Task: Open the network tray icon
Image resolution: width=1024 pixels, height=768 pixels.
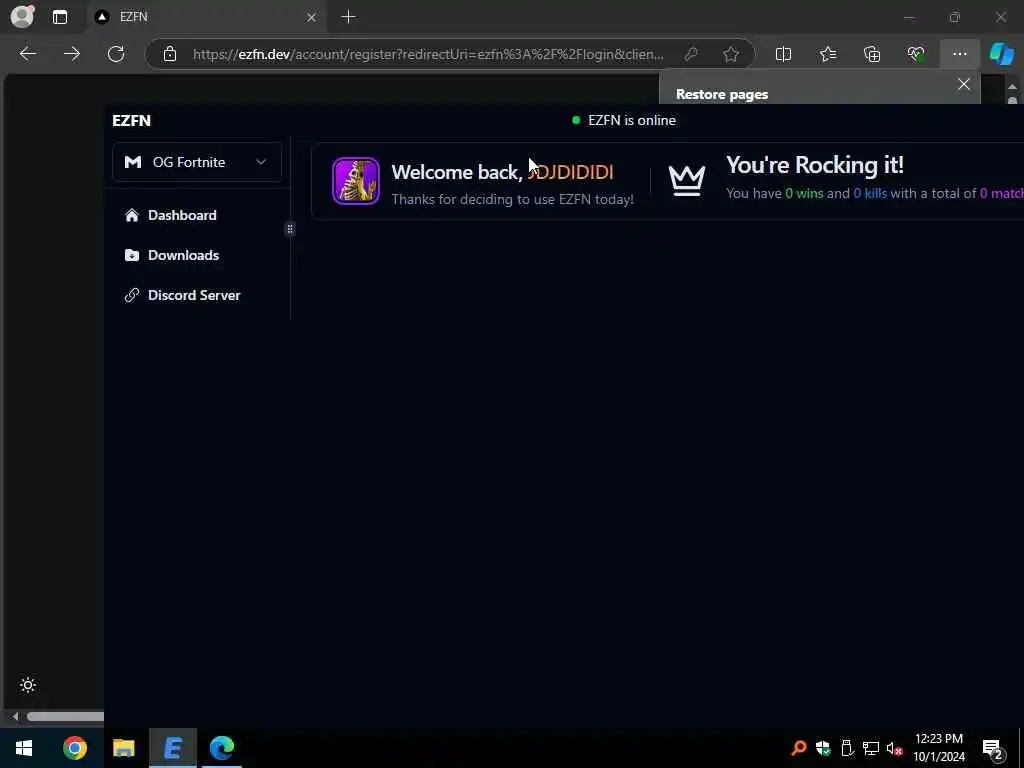Action: 871,748
